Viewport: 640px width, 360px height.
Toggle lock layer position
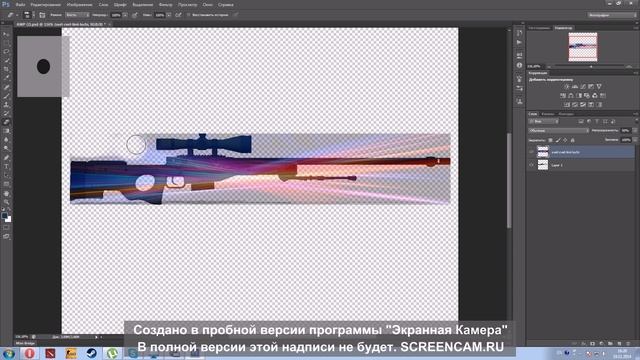pyautogui.click(x=565, y=140)
